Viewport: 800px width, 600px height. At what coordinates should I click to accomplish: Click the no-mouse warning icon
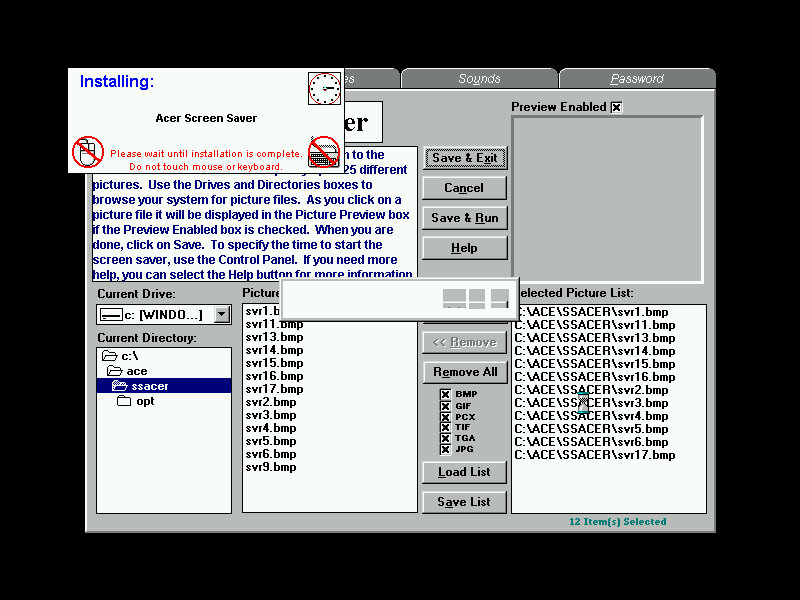[x=88, y=152]
